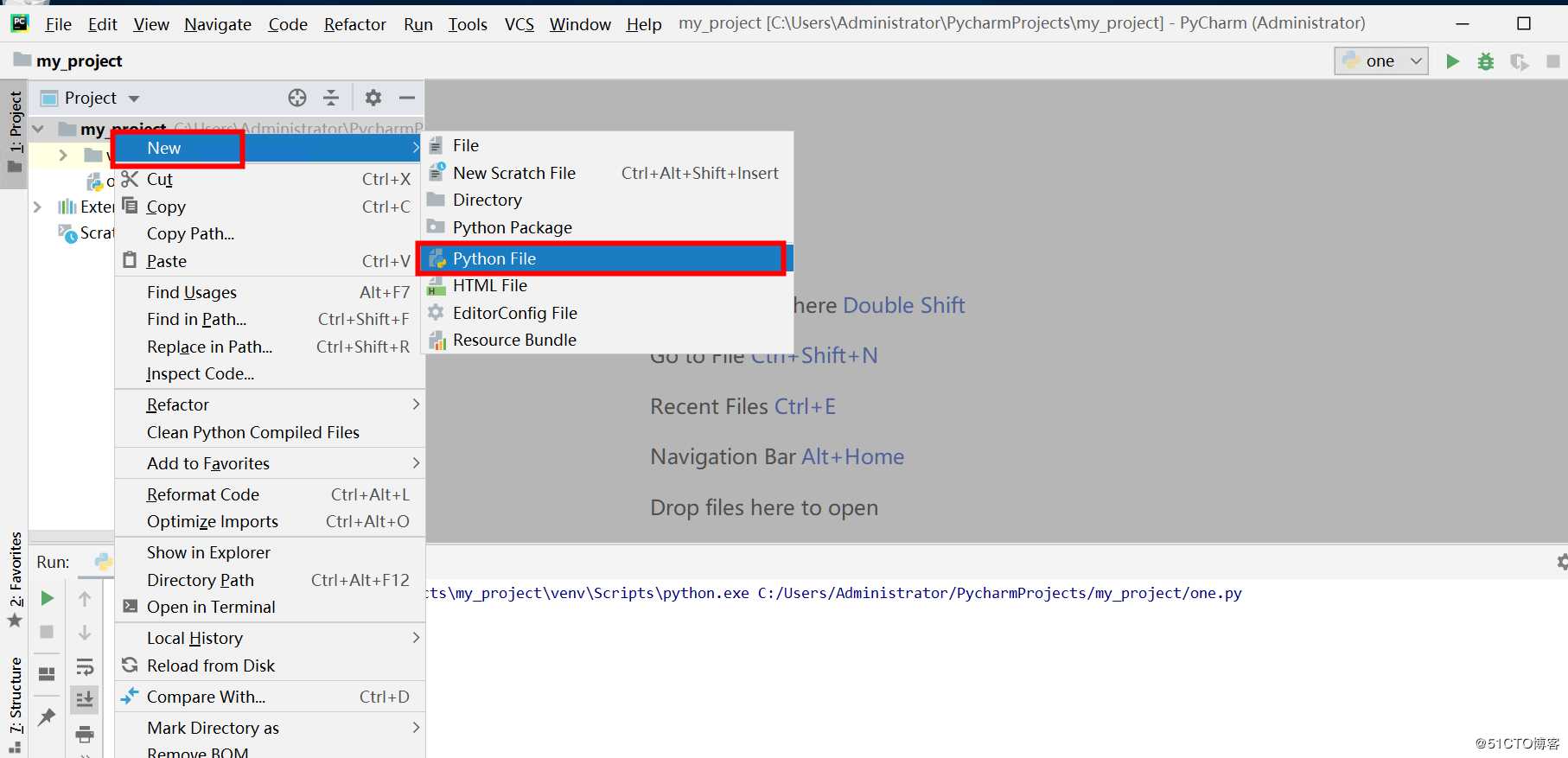
Task: Click 'Drop files here to open' text
Action: click(x=764, y=507)
